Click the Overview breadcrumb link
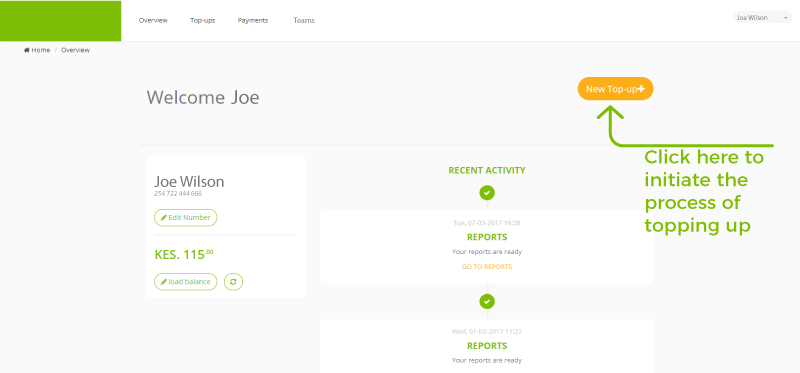This screenshot has height=373, width=800. 76,50
